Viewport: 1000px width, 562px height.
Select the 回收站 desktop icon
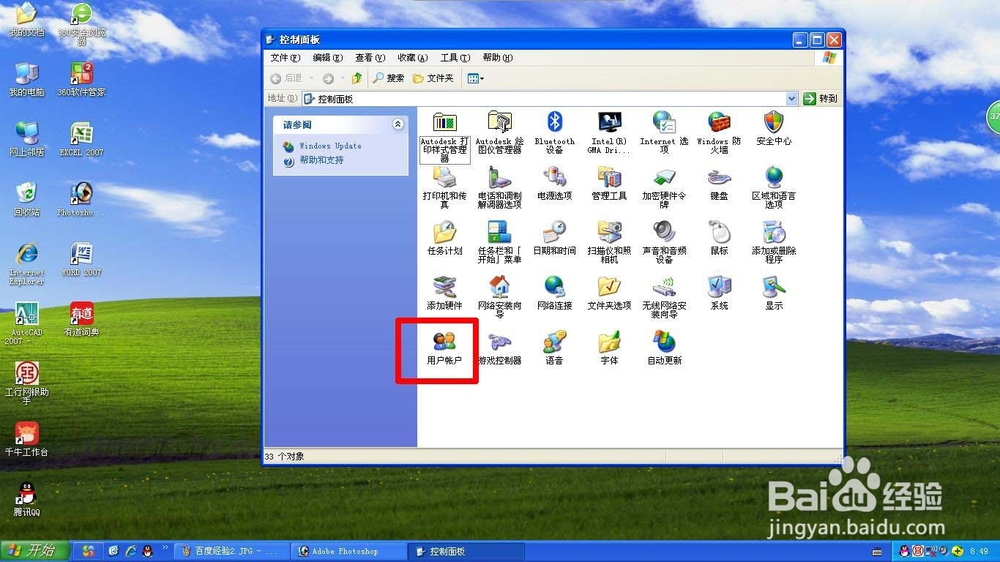click(x=27, y=199)
